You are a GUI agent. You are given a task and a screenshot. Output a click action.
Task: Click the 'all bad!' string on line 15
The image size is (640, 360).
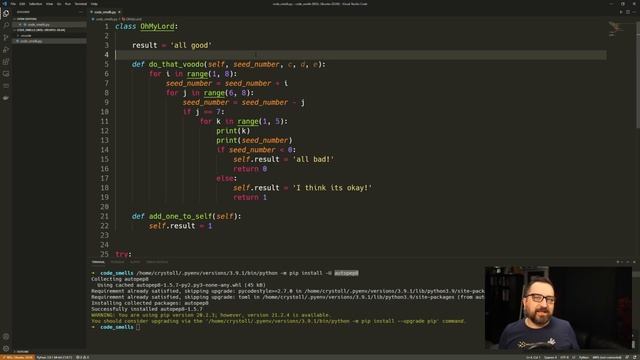313,159
